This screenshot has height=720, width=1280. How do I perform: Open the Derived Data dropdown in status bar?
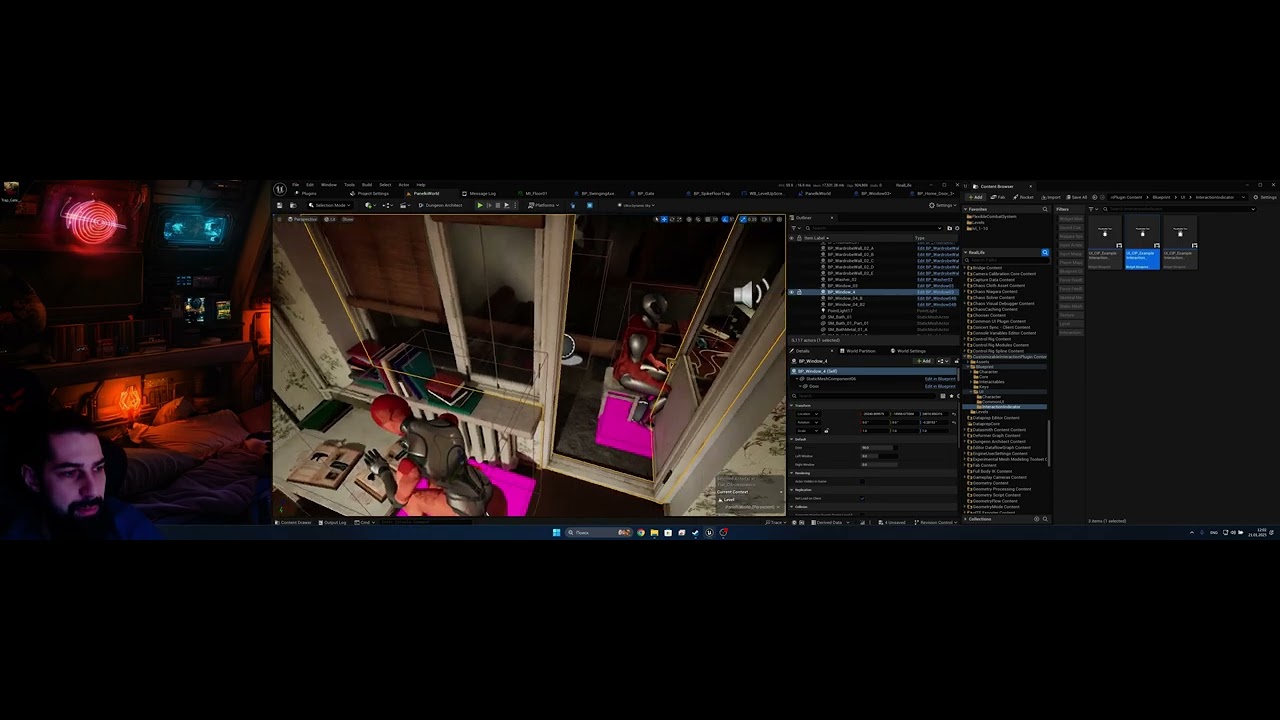(x=832, y=522)
